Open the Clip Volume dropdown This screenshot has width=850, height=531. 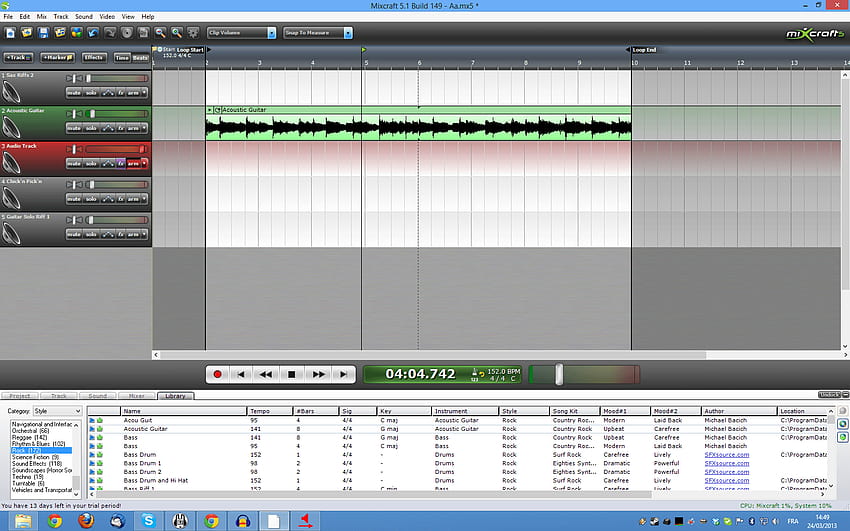coord(272,33)
